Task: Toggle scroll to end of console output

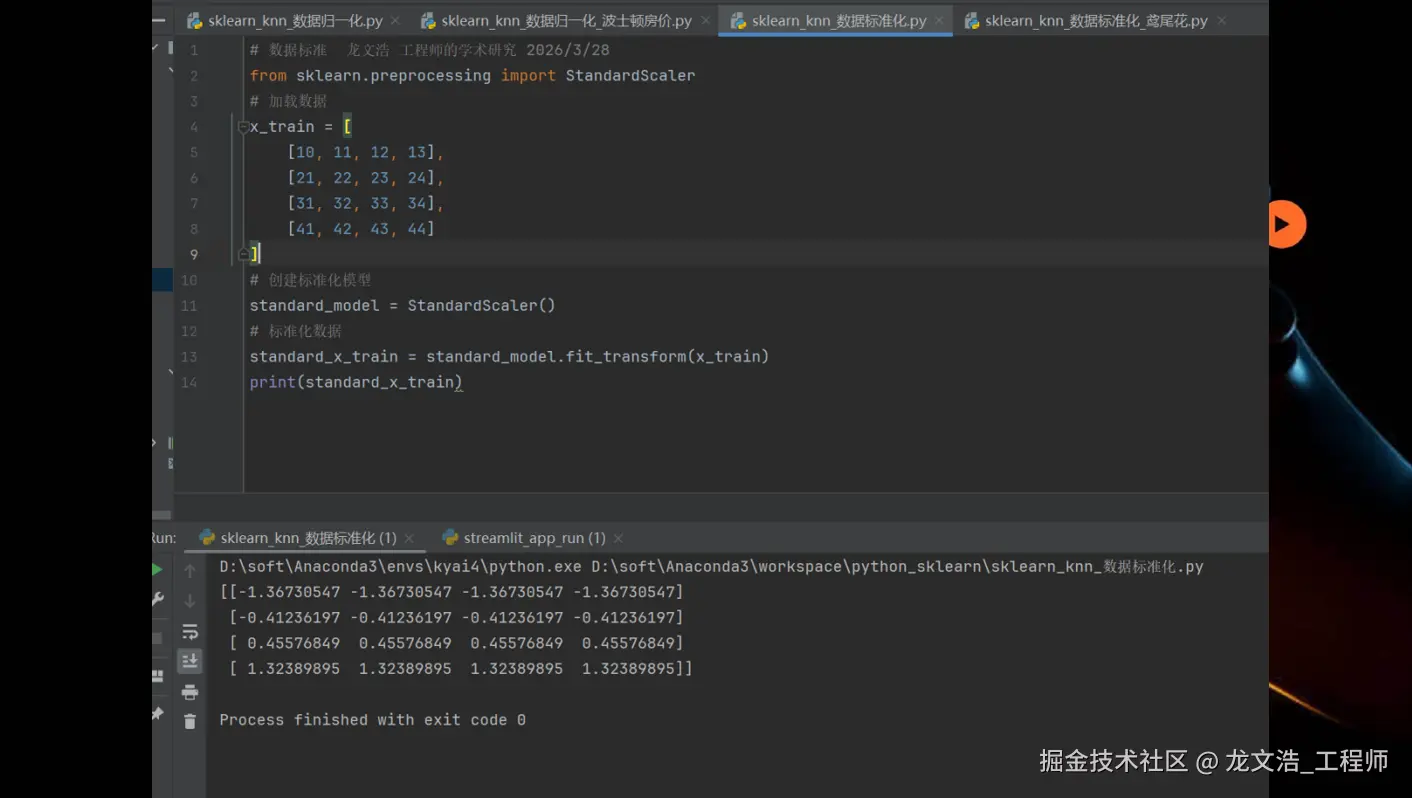Action: point(190,661)
